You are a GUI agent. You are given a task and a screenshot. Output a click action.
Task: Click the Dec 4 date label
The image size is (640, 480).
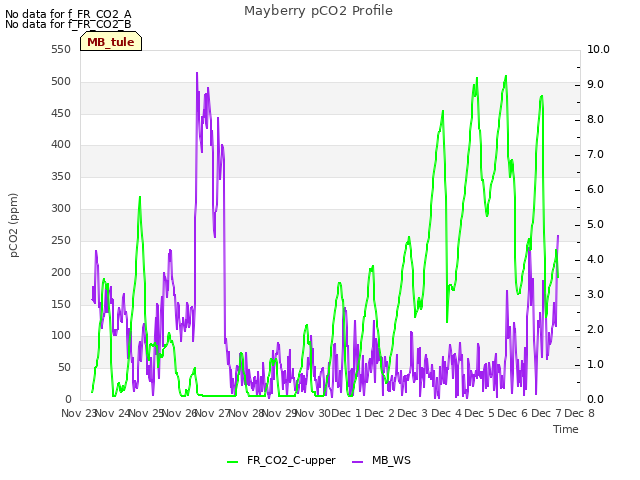447,413
